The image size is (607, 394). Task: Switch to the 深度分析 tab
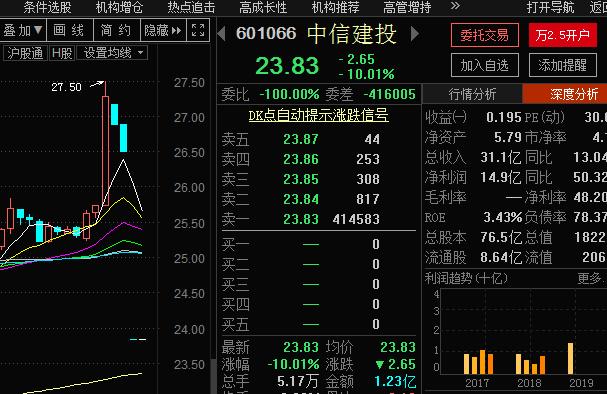coord(565,94)
